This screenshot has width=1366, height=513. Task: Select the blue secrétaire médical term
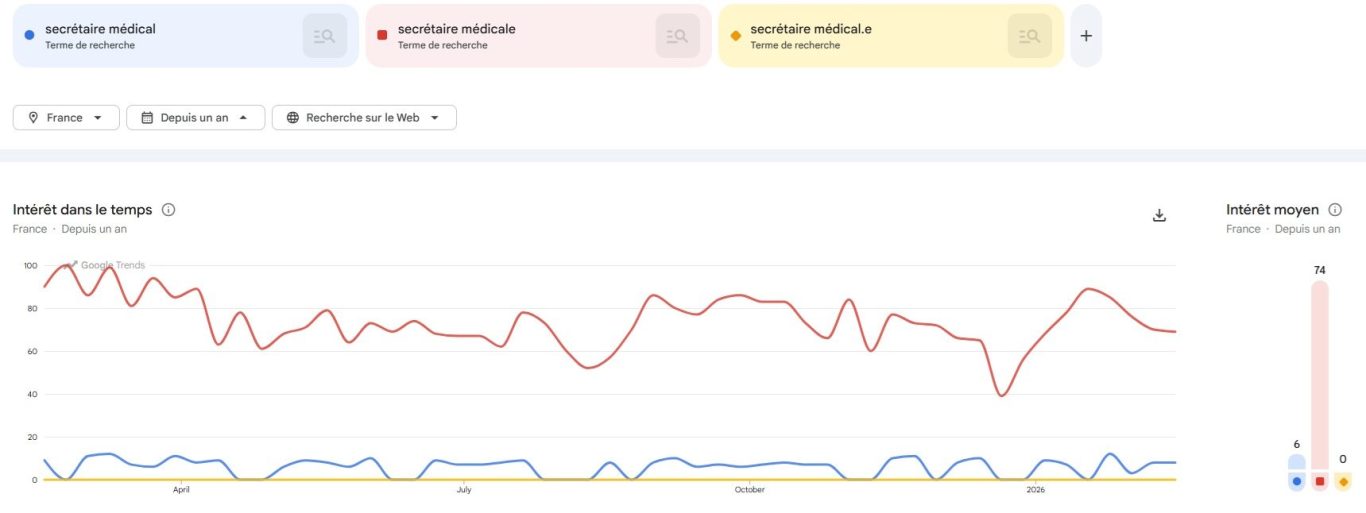point(100,30)
